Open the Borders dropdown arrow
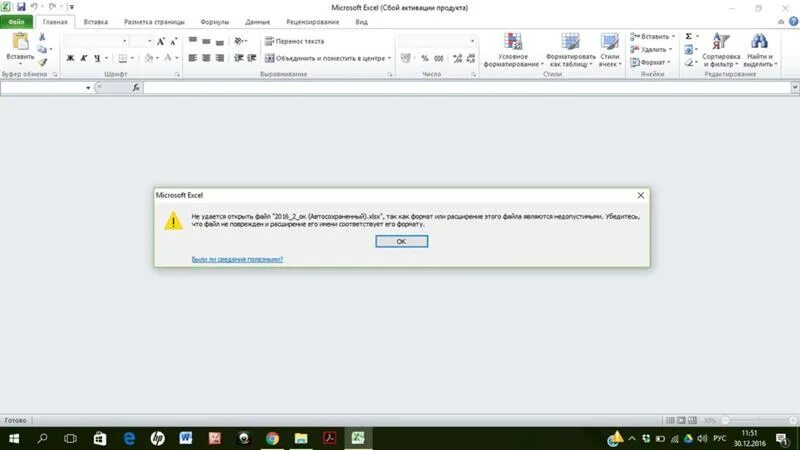This screenshot has width=800, height=450. pos(133,58)
